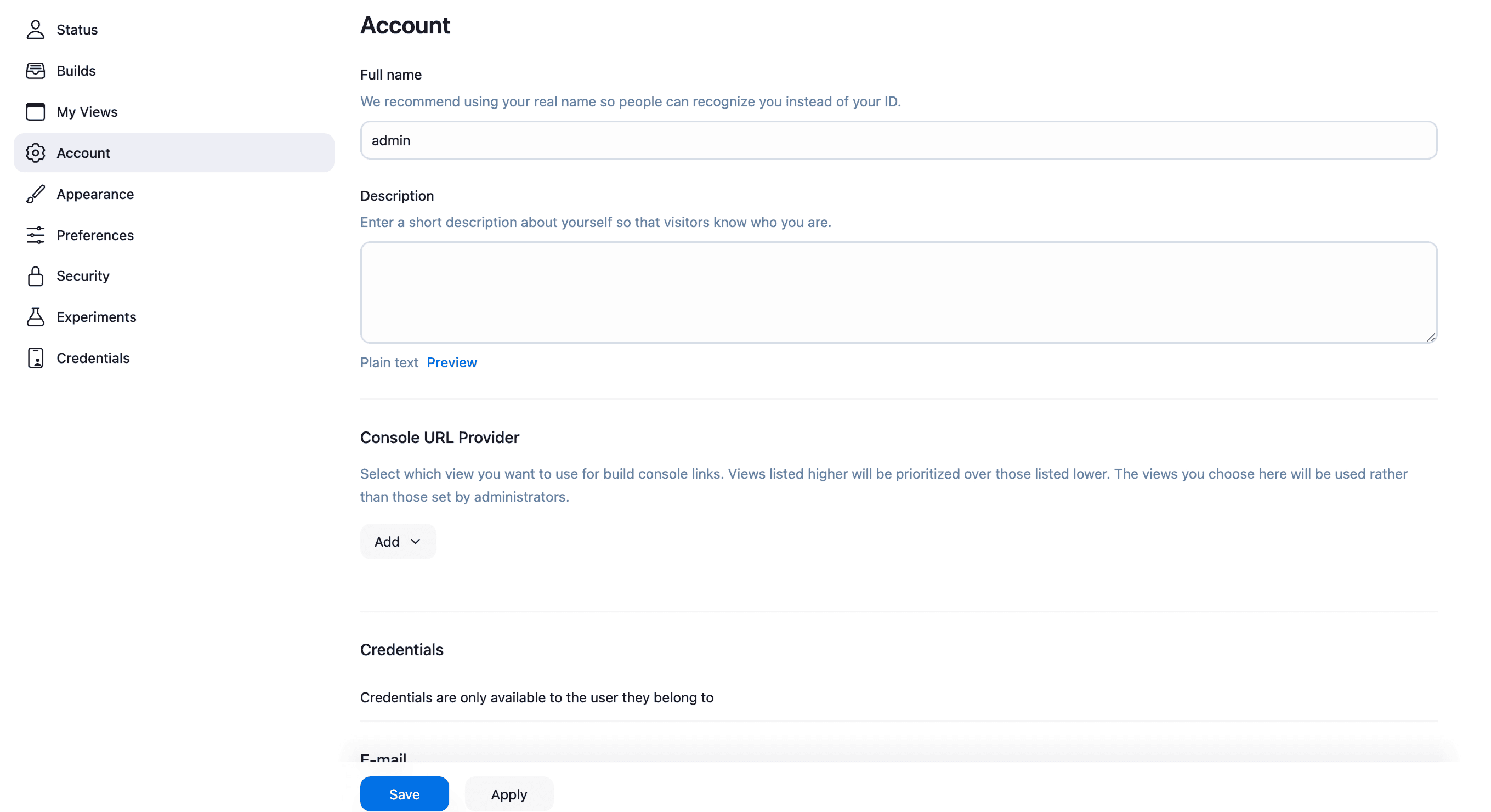Click the Account gear icon

click(35, 153)
